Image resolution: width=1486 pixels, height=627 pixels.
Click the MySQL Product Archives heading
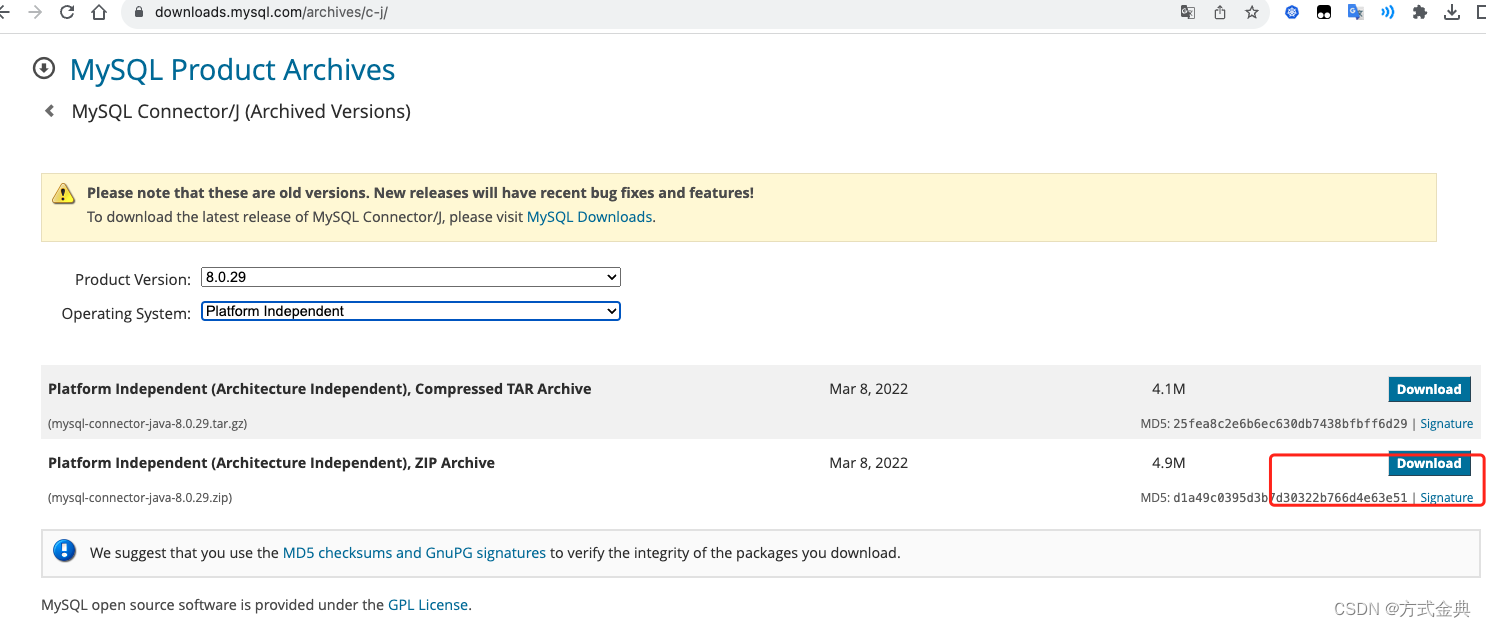232,70
